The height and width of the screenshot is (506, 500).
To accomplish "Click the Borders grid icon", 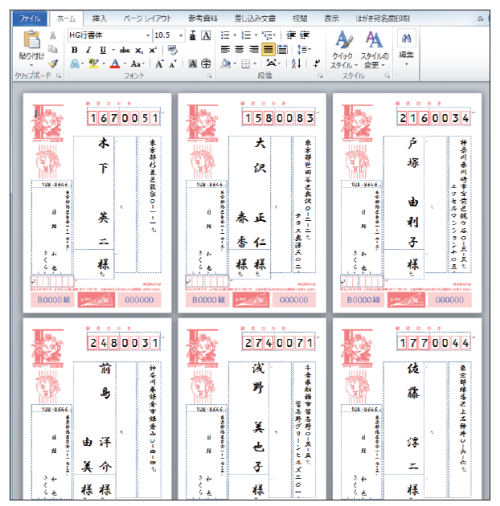I will (246, 63).
